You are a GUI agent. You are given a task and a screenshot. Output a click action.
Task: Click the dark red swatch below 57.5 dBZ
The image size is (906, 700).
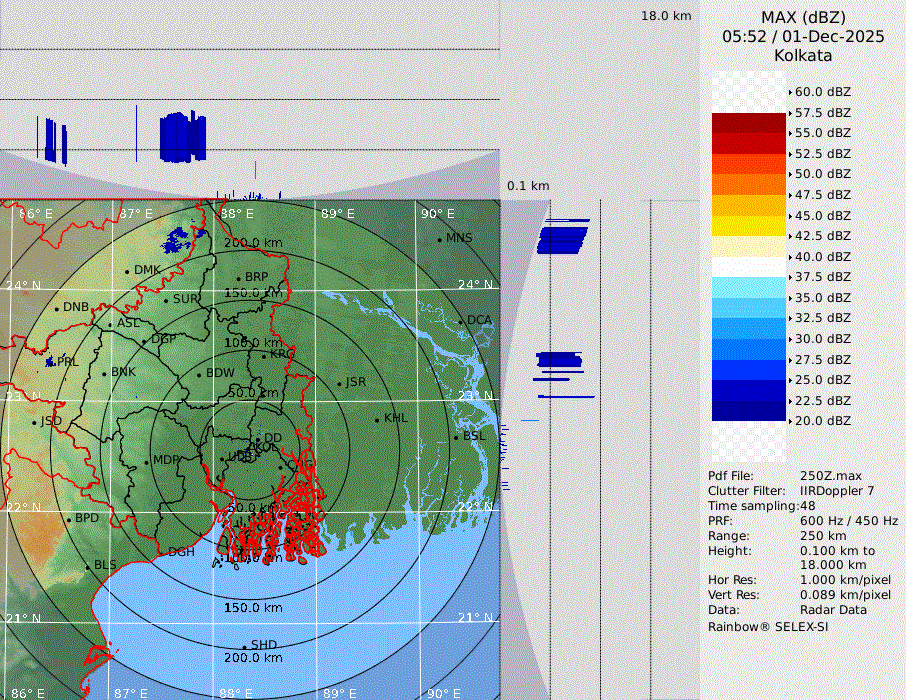tap(748, 123)
